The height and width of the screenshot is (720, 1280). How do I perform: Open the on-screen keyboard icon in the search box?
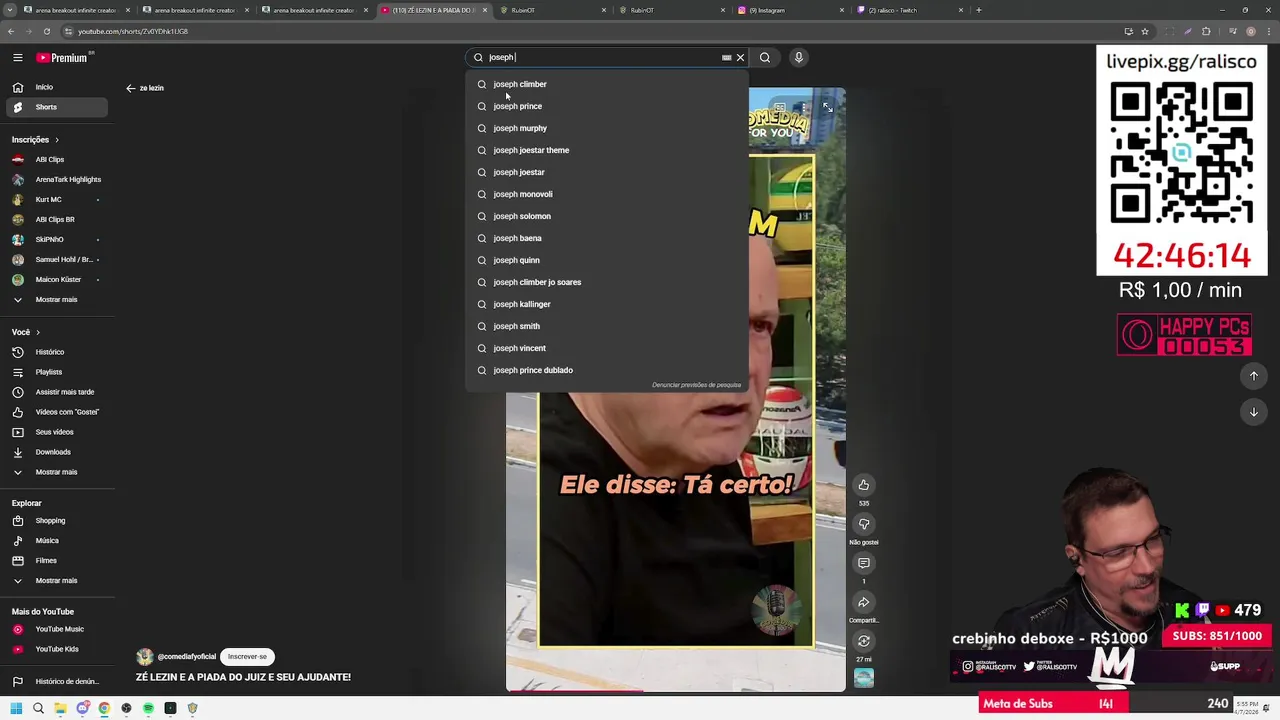[727, 57]
